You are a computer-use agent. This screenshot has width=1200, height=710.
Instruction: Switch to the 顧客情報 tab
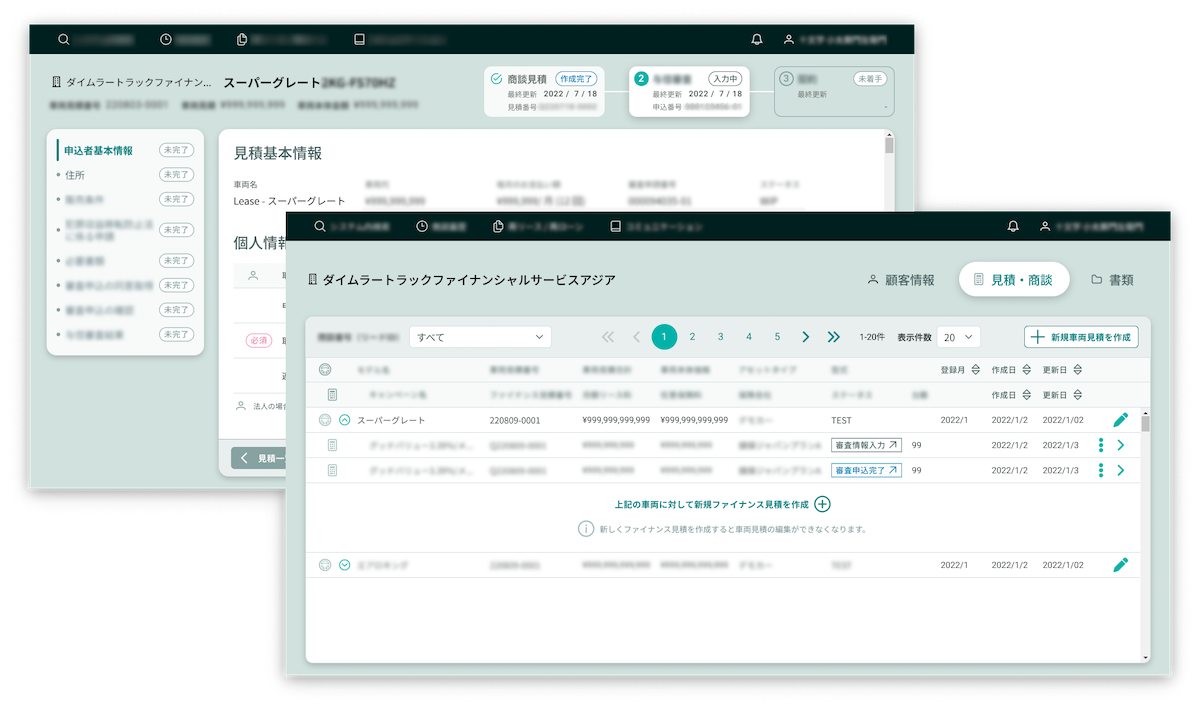pos(900,280)
